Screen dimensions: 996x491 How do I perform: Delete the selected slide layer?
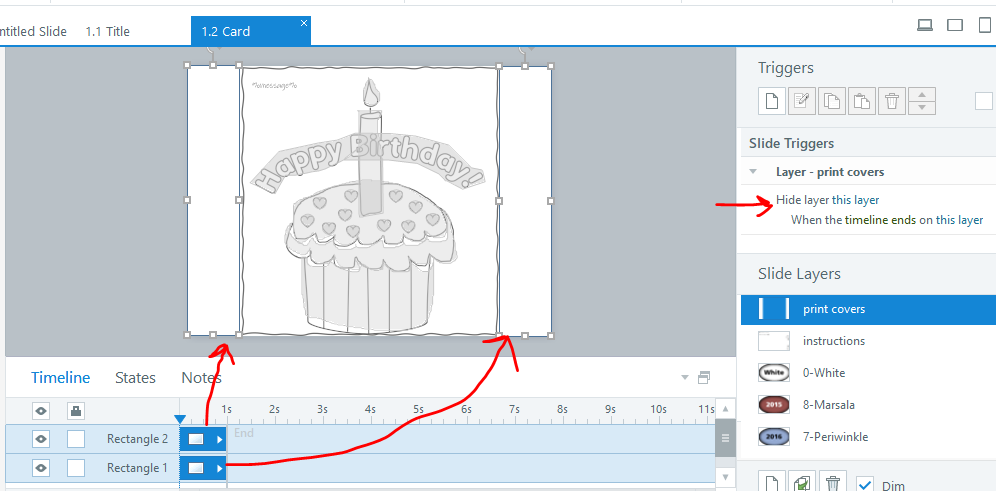832,483
